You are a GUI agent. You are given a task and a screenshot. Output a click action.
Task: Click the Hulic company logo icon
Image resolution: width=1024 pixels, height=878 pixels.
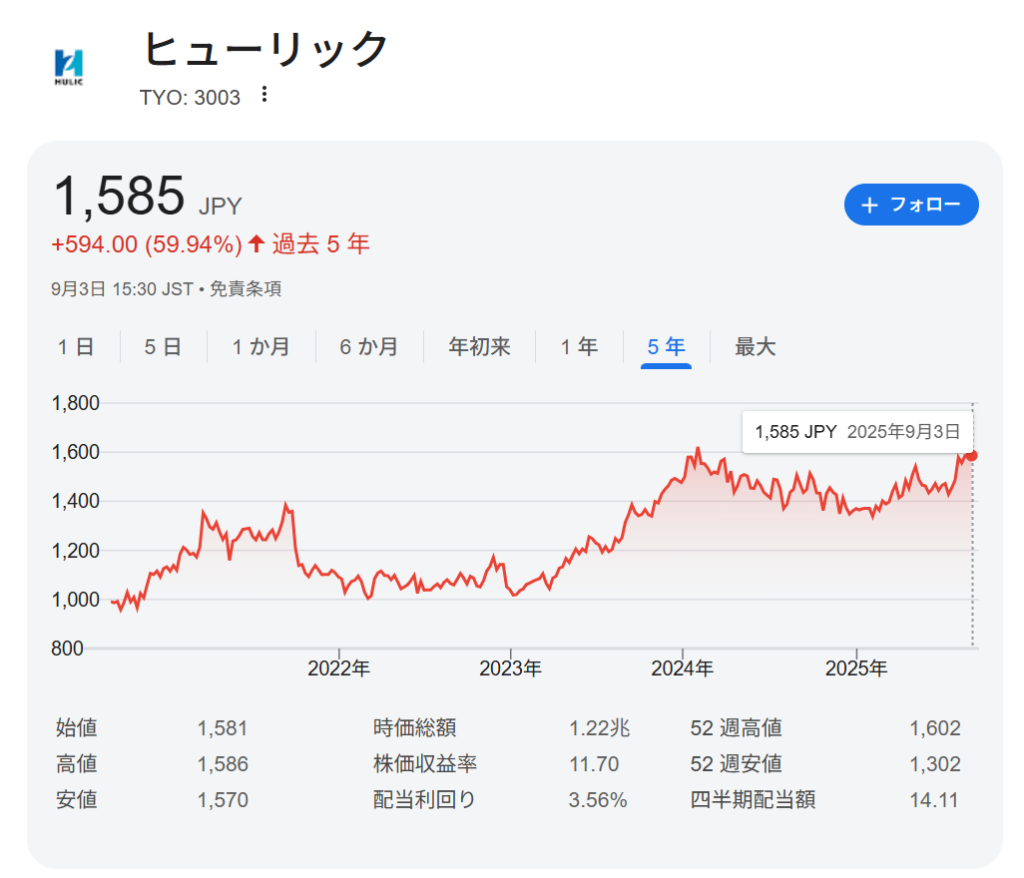coord(69,66)
